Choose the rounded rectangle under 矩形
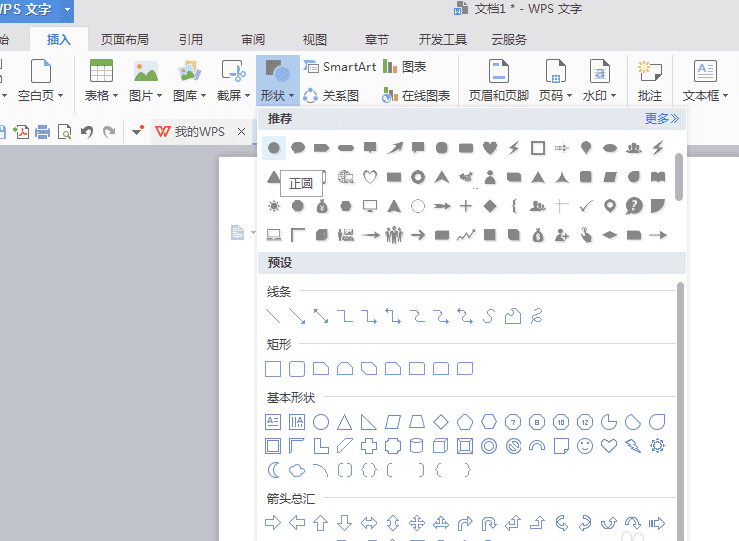 click(297, 369)
